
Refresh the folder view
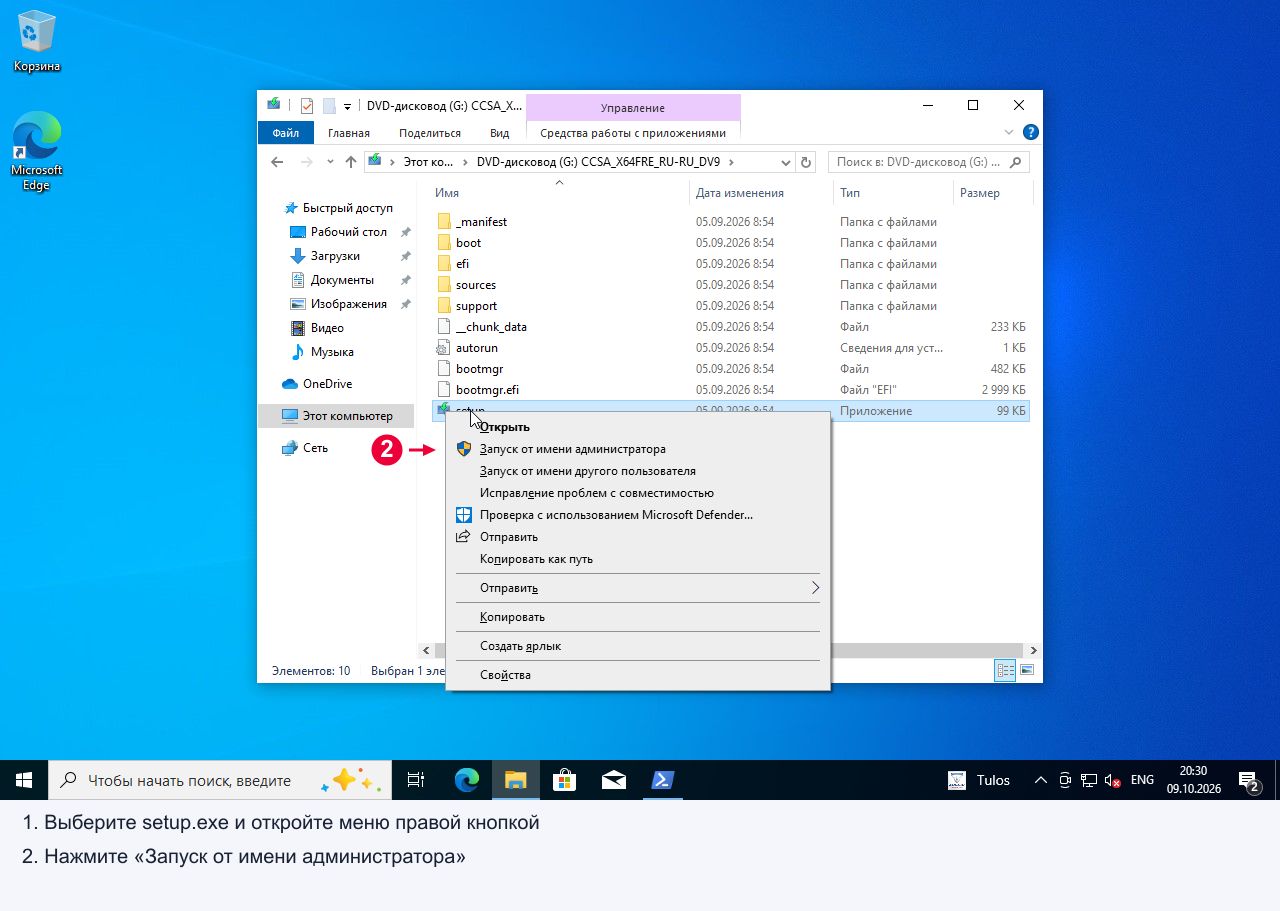pyautogui.click(x=806, y=162)
